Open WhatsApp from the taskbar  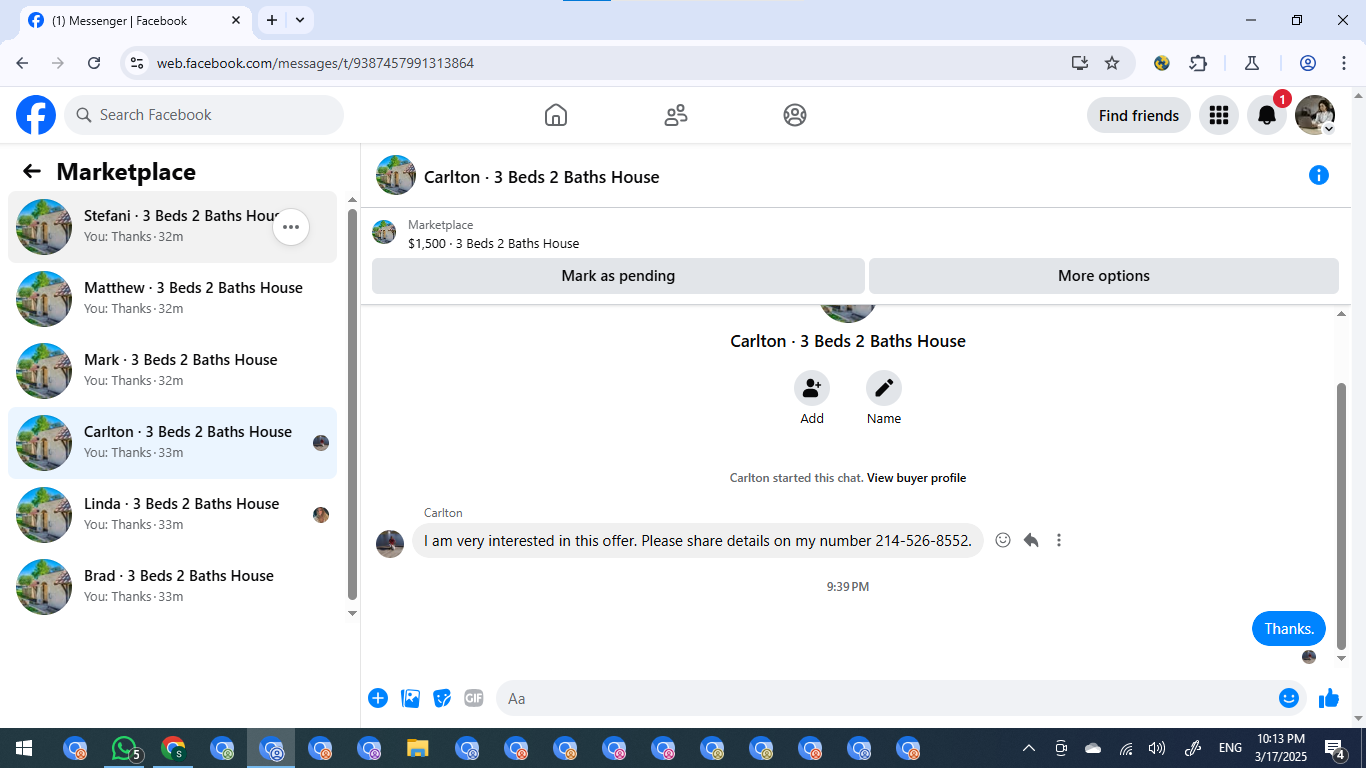[124, 748]
